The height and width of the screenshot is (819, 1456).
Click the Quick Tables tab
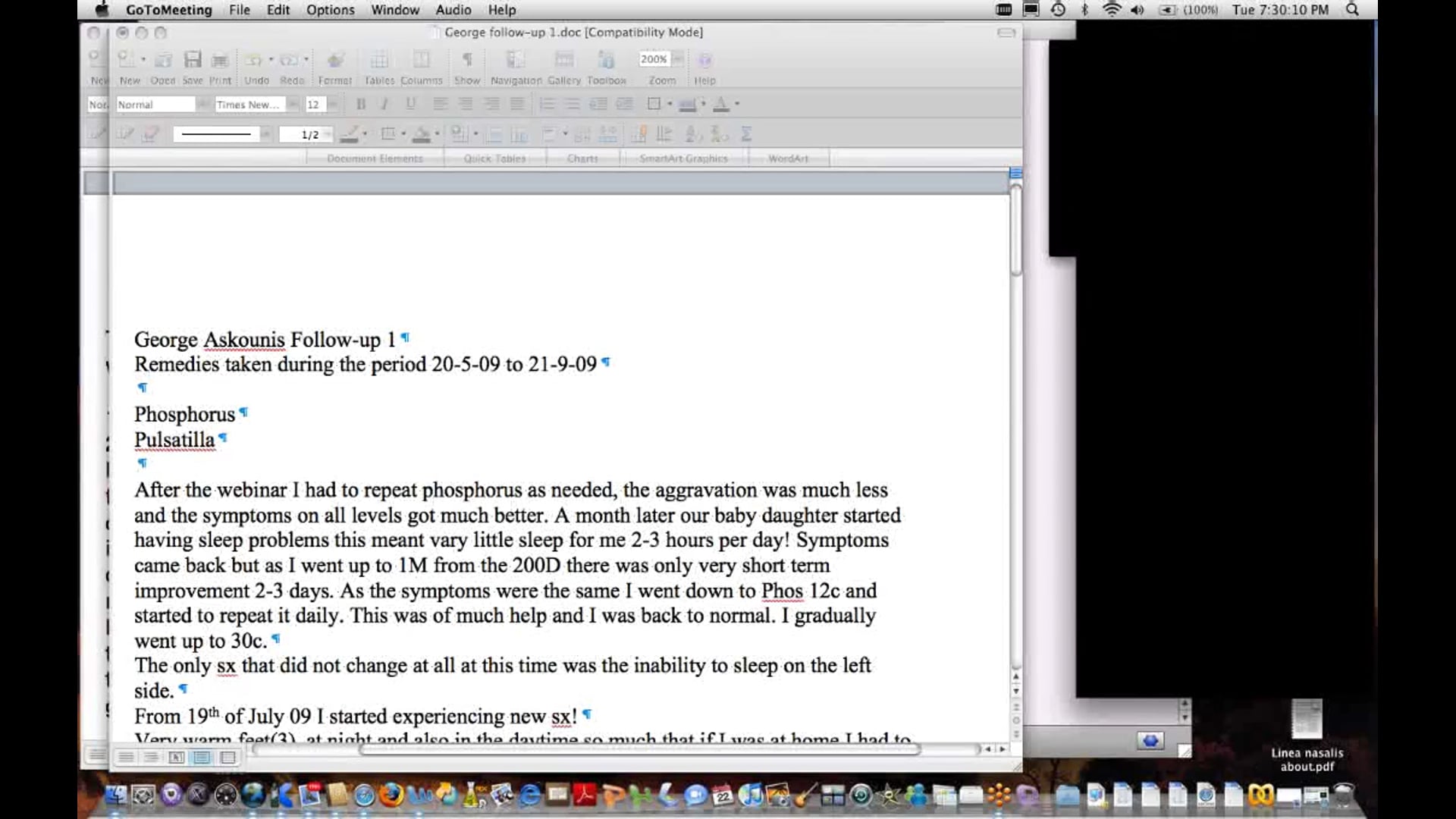pos(494,158)
